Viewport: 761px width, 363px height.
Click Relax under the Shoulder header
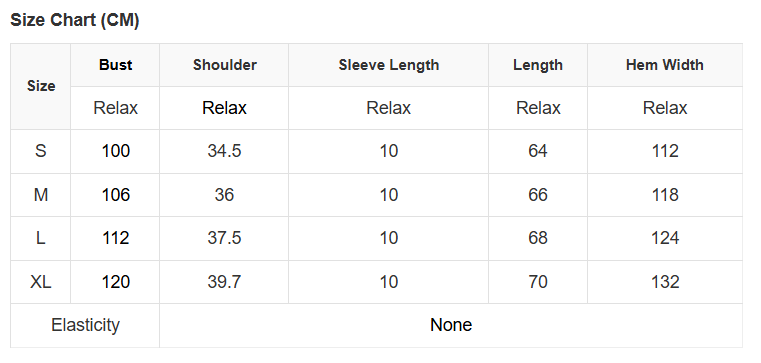tap(224, 108)
